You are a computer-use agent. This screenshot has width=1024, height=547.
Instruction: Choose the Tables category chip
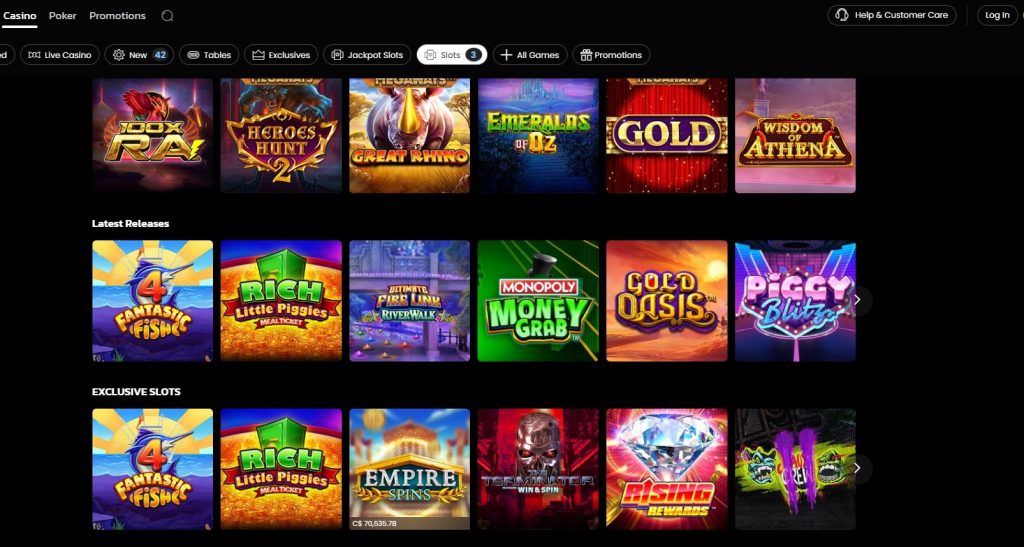(x=209, y=55)
